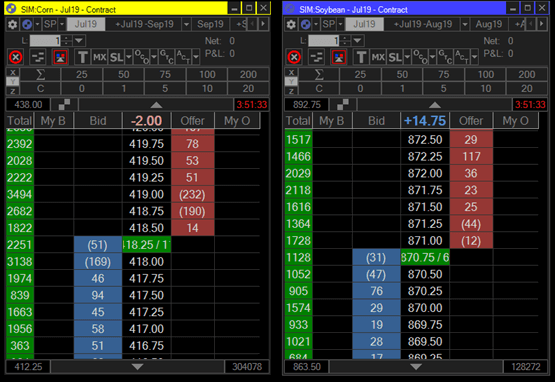555x382 pixels.
Task: Click the flatten position icon in Corn window
Action: coord(38,57)
